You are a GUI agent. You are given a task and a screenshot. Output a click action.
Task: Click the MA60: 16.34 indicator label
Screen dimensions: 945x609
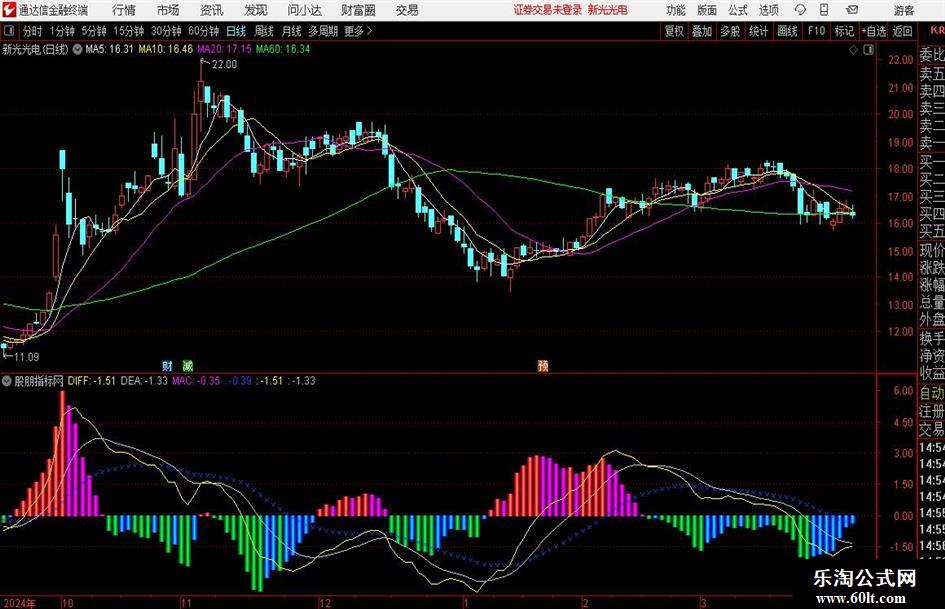pyautogui.click(x=283, y=49)
